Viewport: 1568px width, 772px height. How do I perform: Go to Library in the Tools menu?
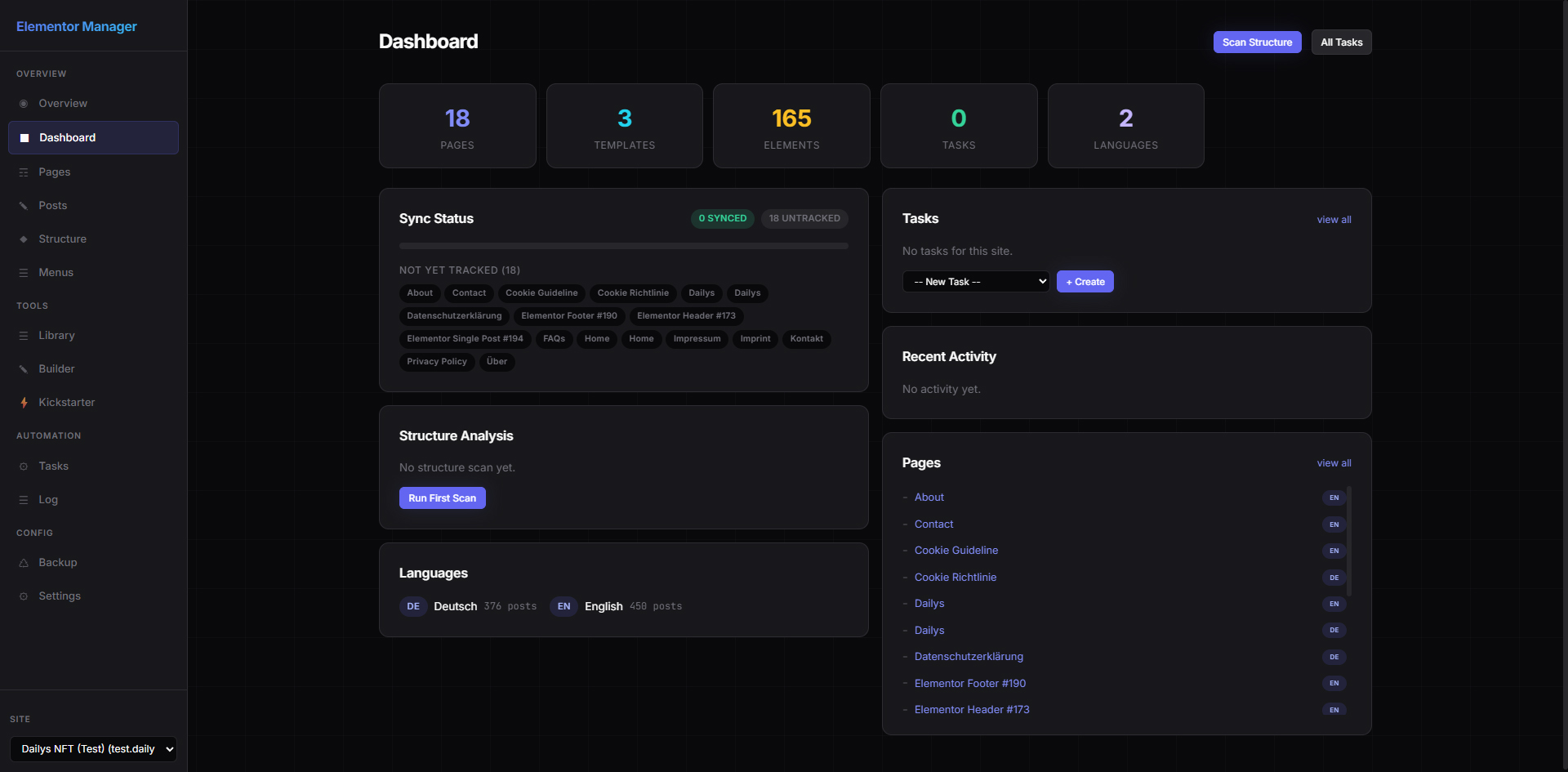coord(56,336)
